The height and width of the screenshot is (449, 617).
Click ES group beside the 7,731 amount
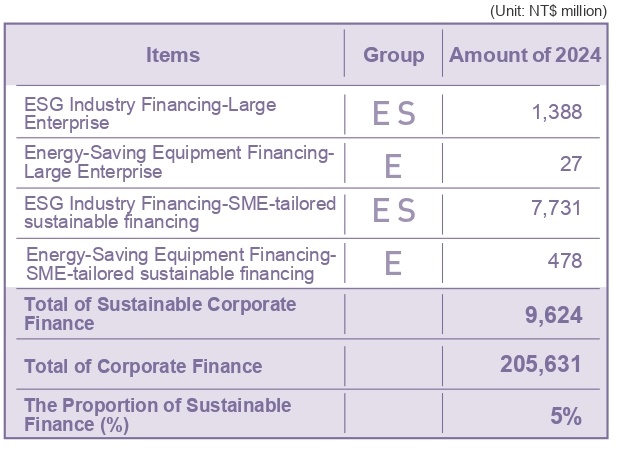[x=393, y=212]
